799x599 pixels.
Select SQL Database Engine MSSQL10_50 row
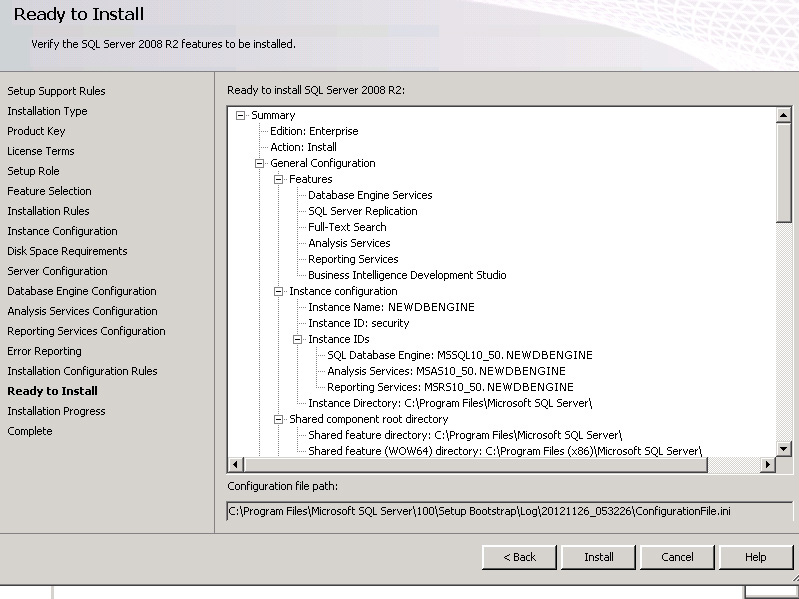pos(460,356)
